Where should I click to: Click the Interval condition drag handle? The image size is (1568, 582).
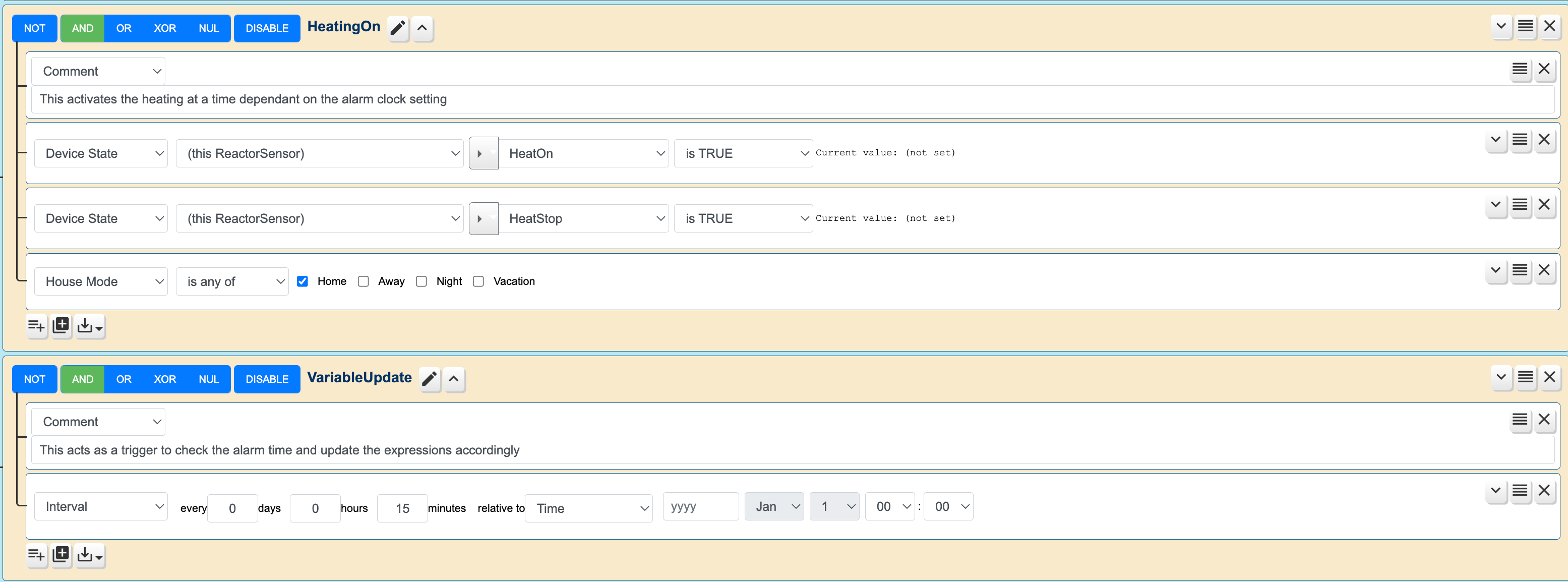pyautogui.click(x=1520, y=491)
